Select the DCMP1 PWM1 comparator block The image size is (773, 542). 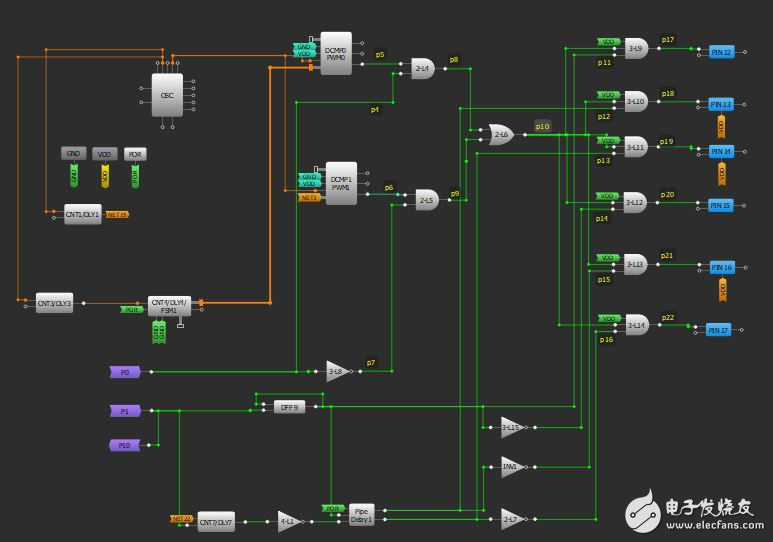(x=341, y=183)
